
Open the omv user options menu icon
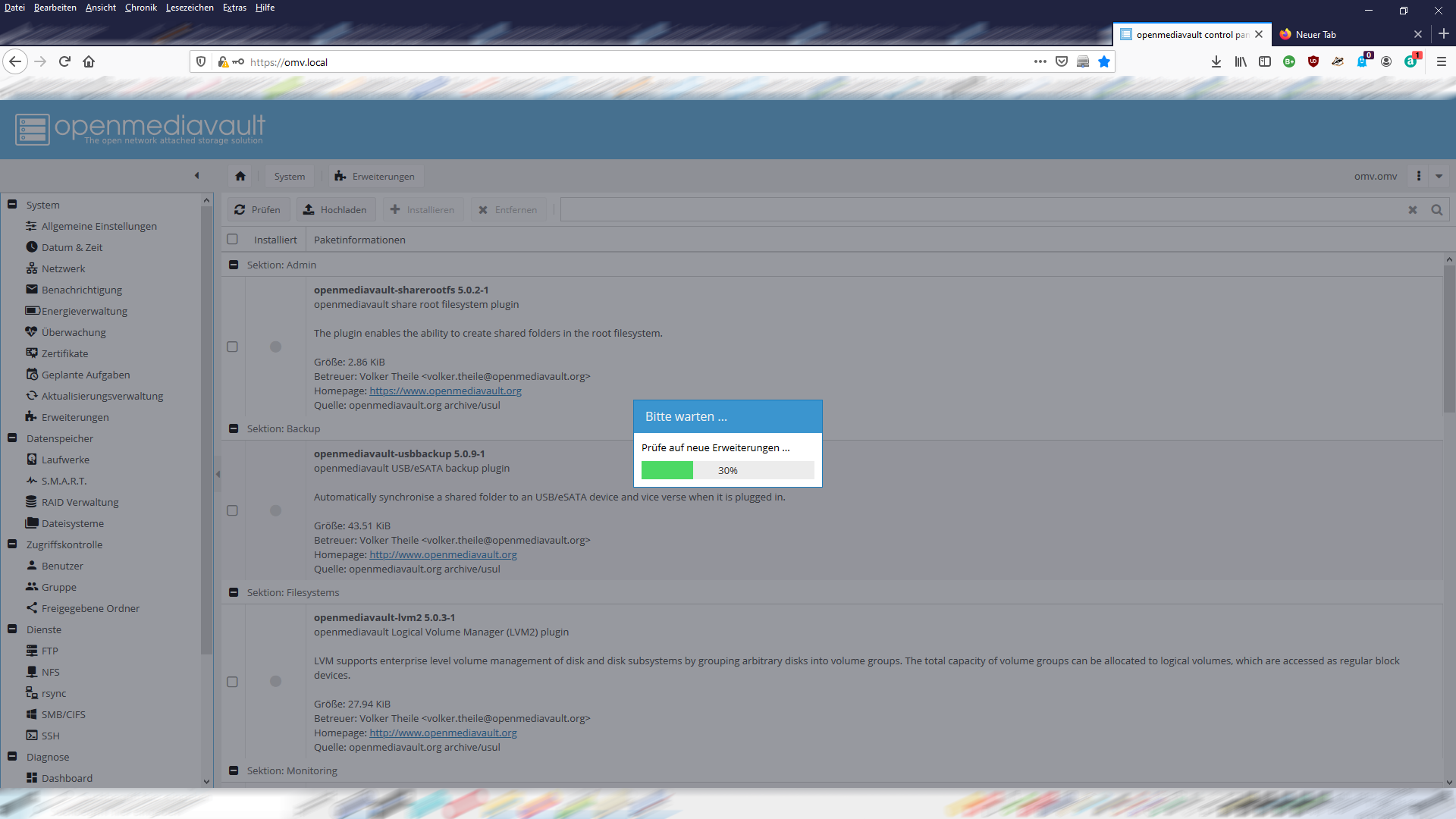point(1419,176)
